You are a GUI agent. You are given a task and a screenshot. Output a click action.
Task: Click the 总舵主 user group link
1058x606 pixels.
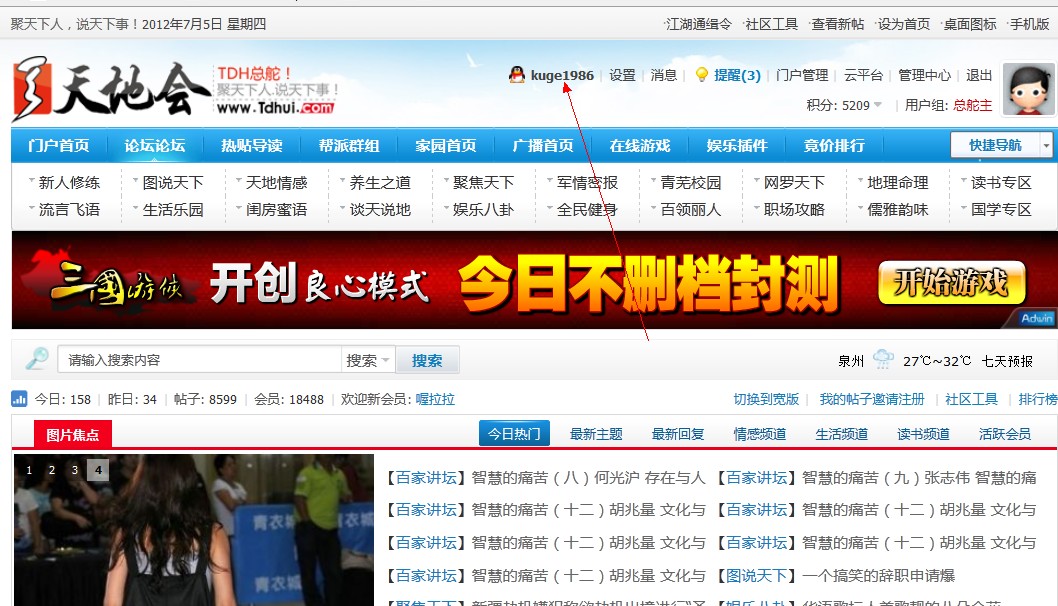click(x=972, y=105)
